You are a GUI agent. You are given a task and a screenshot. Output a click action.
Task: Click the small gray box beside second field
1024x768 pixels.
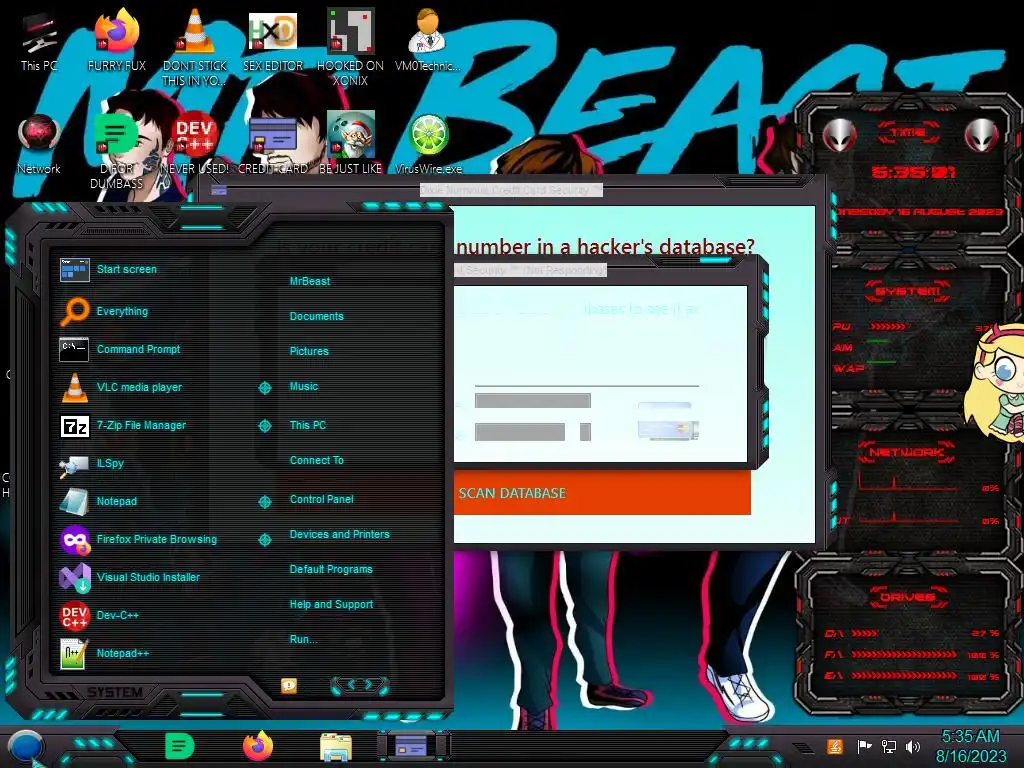[585, 432]
